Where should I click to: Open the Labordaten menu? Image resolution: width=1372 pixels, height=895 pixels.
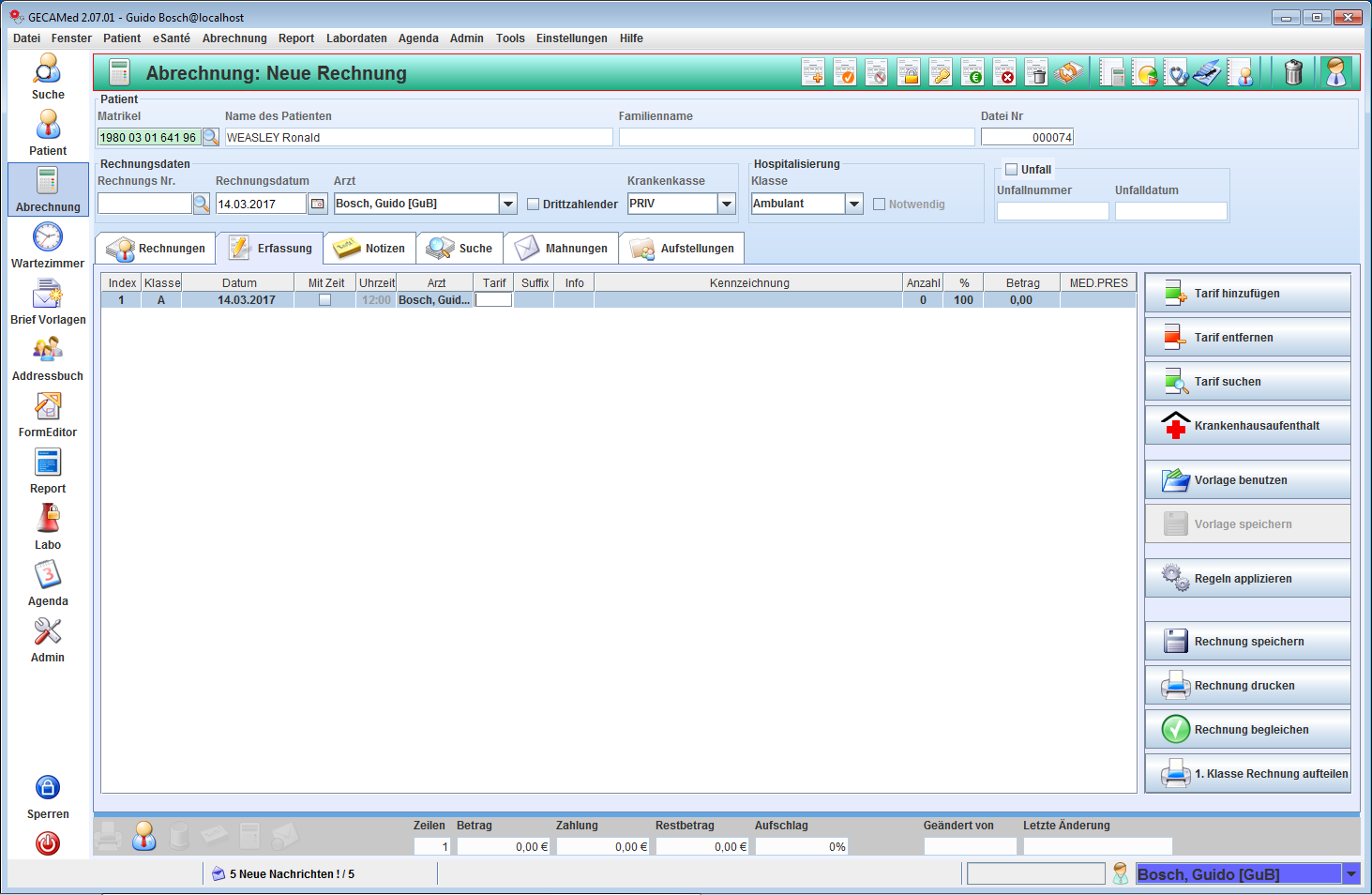(x=356, y=38)
